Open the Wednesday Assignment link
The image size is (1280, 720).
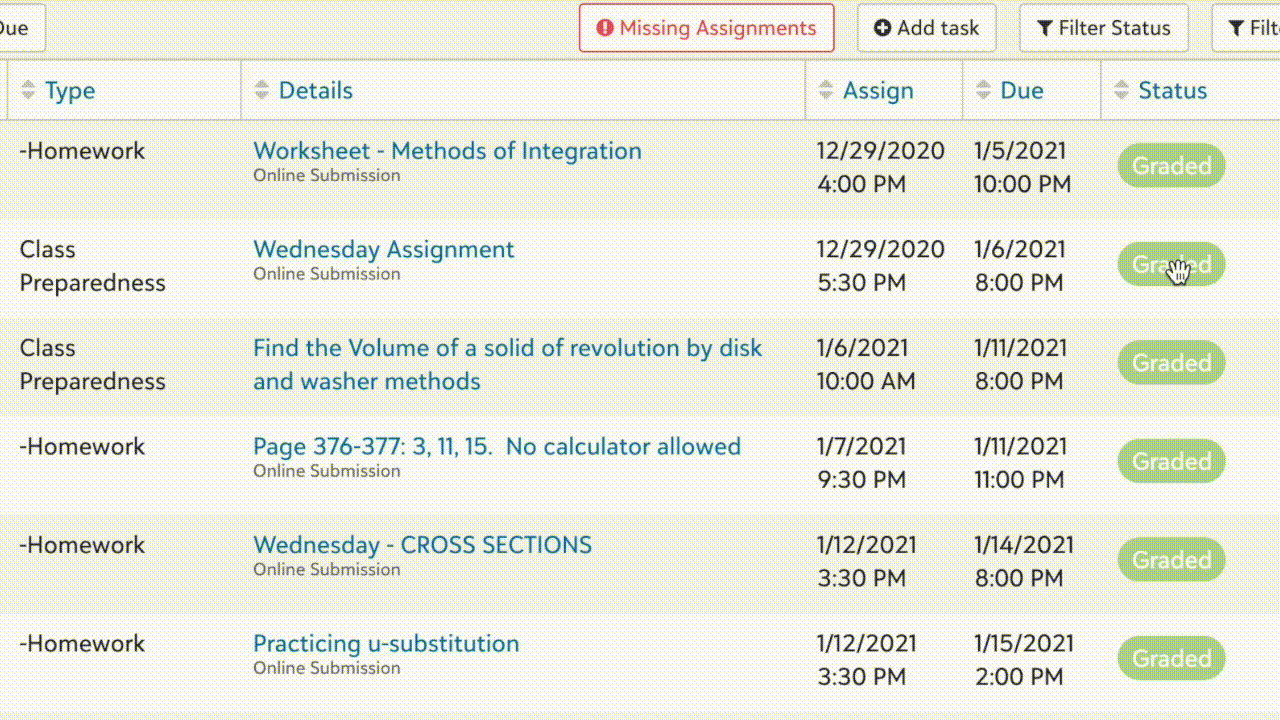(383, 250)
